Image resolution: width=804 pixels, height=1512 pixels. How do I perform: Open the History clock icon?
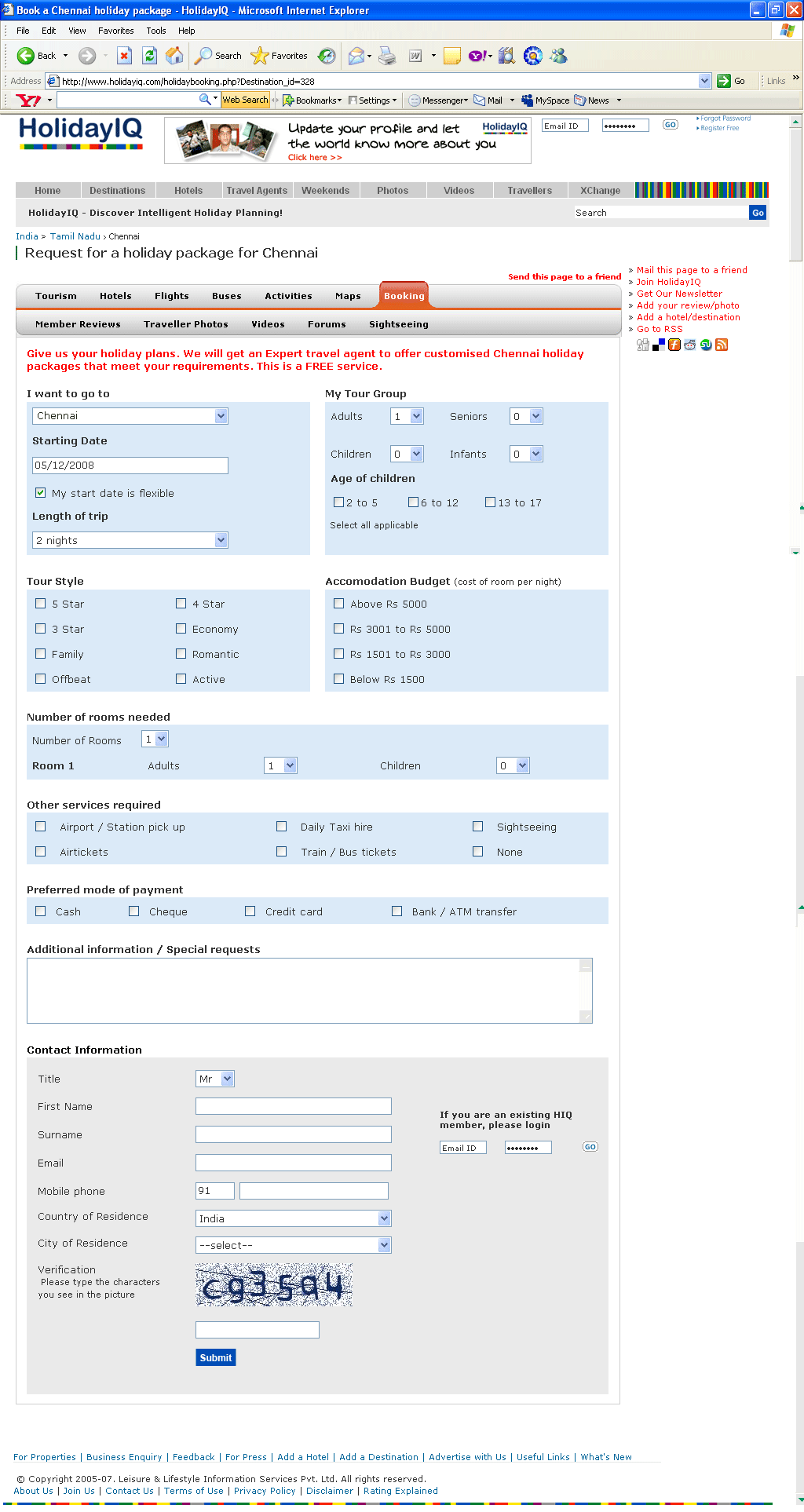327,56
